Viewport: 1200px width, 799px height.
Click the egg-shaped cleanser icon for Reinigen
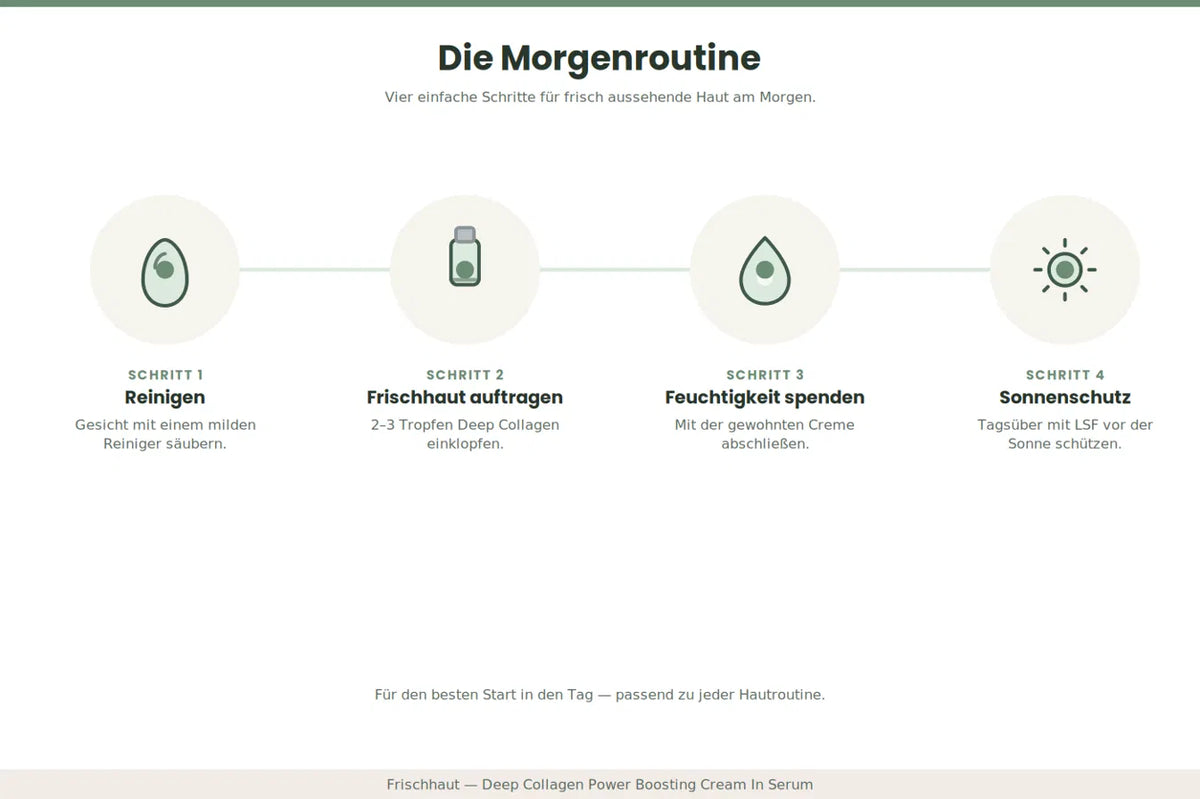(165, 270)
